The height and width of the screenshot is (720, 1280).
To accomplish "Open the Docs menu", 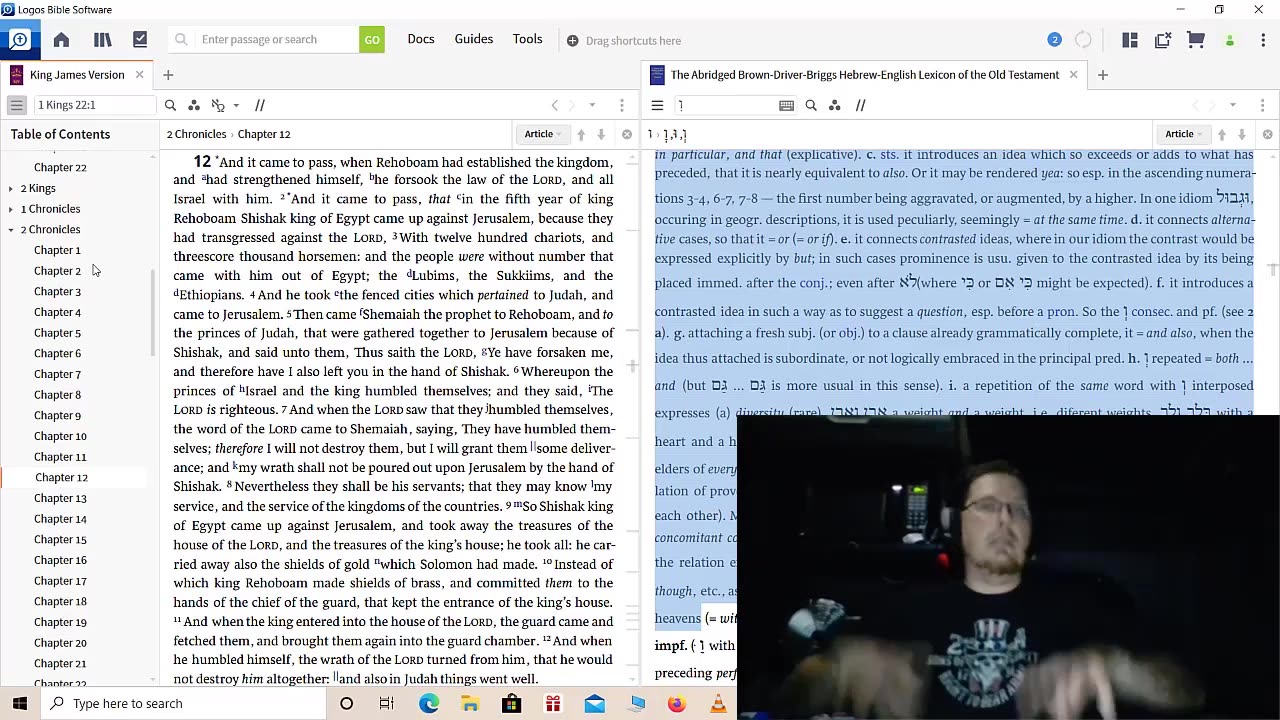I will click(421, 39).
